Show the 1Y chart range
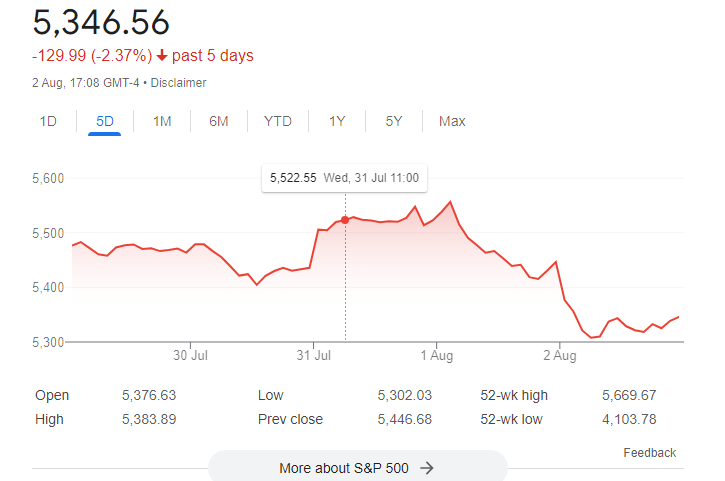 pyautogui.click(x=337, y=121)
